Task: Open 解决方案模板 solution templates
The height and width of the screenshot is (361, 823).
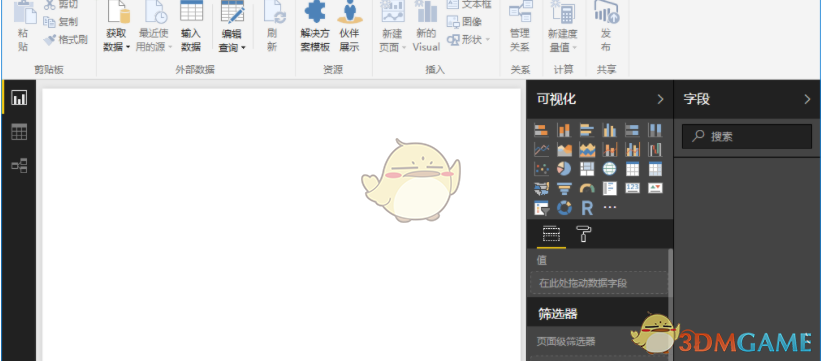Action: click(315, 26)
